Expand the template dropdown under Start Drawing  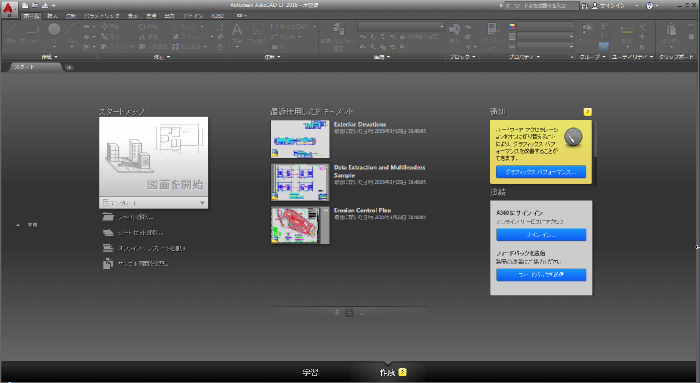click(x=202, y=203)
